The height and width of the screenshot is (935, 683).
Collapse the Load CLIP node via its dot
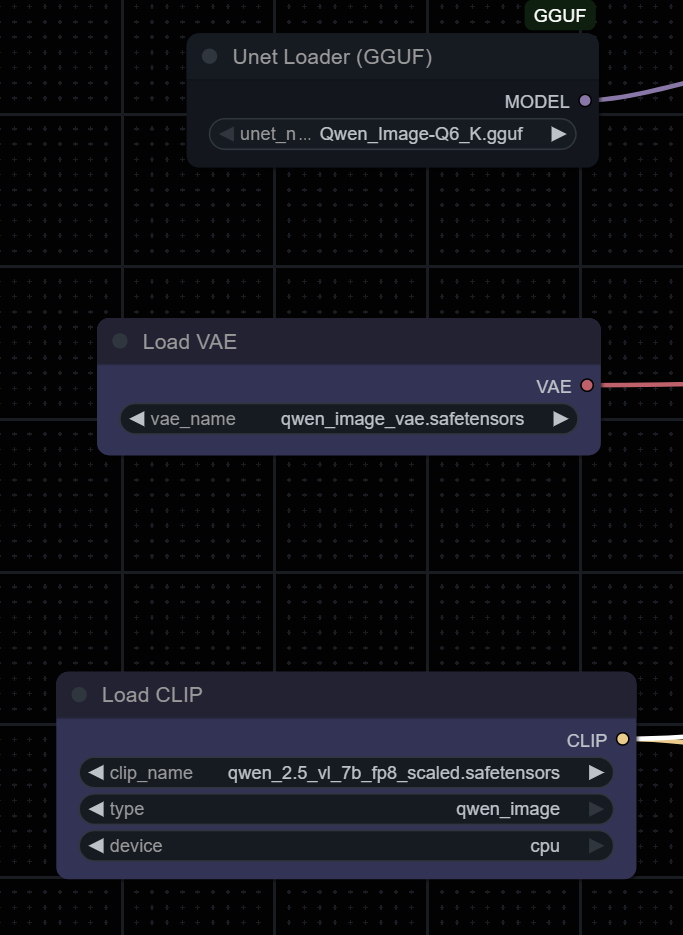(79, 695)
